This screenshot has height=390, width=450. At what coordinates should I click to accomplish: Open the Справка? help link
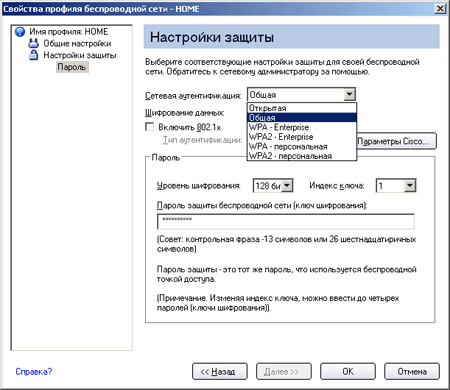tap(34, 371)
